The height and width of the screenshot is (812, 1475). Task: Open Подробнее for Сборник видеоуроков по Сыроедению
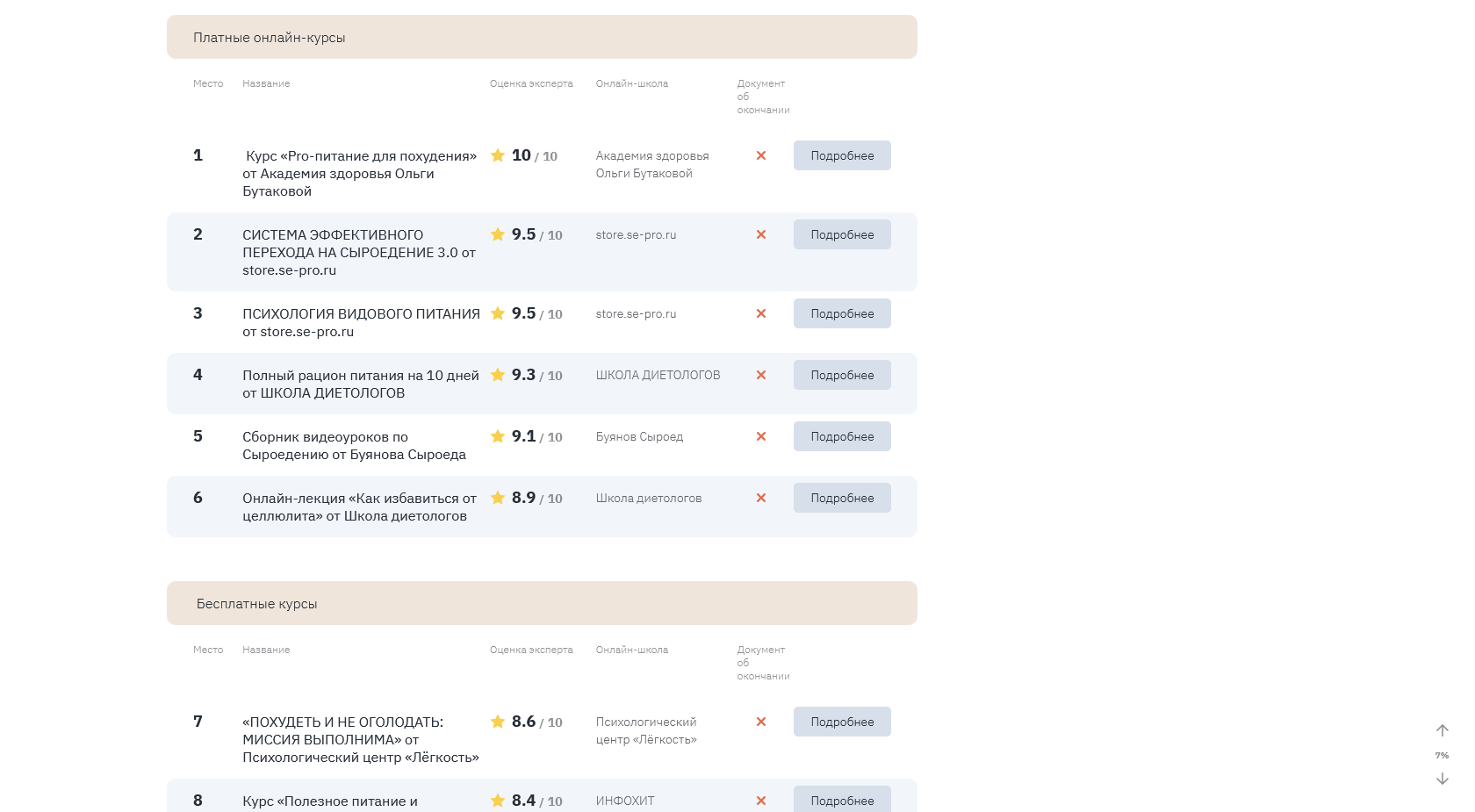842,436
